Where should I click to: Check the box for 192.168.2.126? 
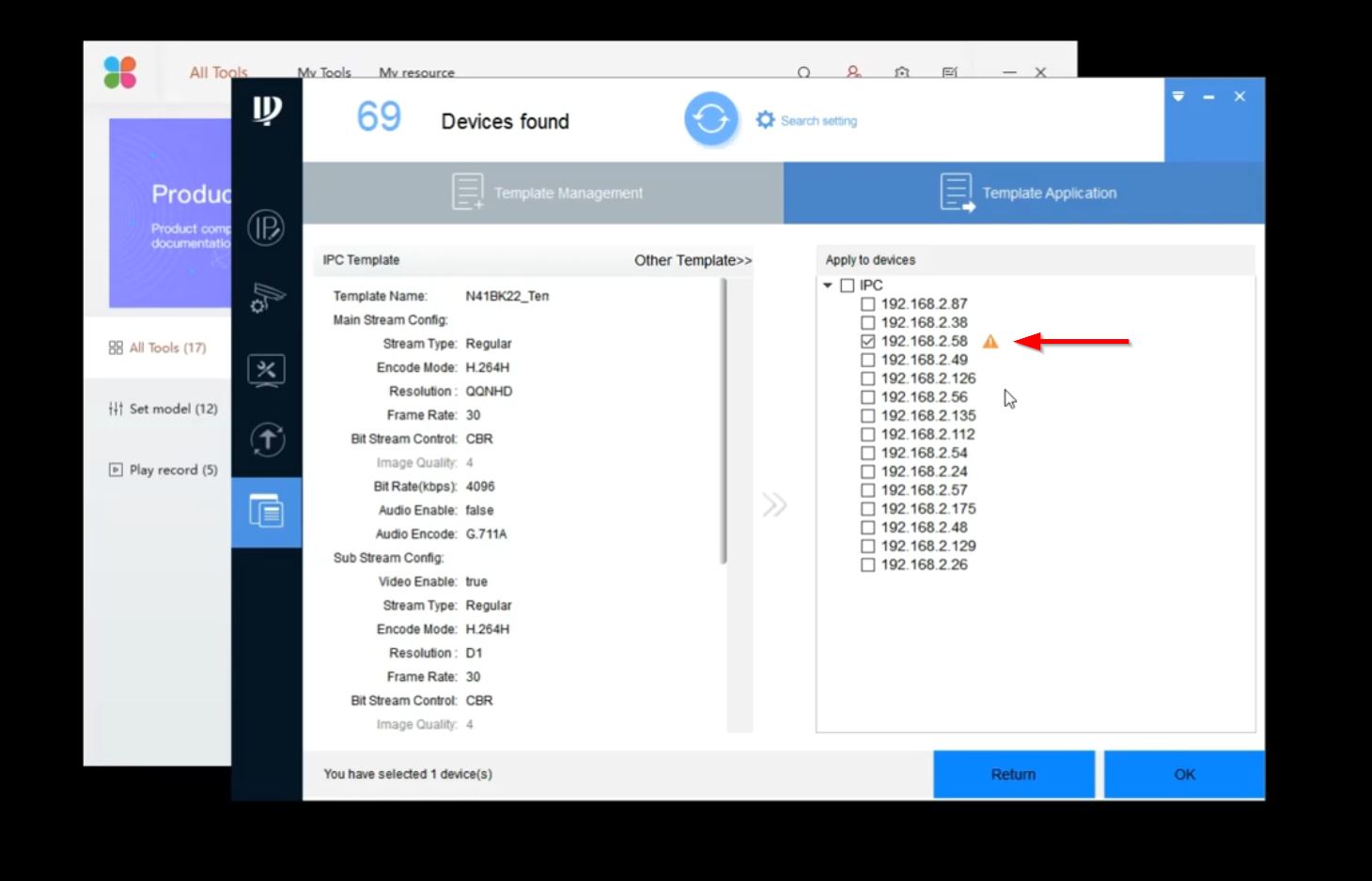[x=867, y=379]
